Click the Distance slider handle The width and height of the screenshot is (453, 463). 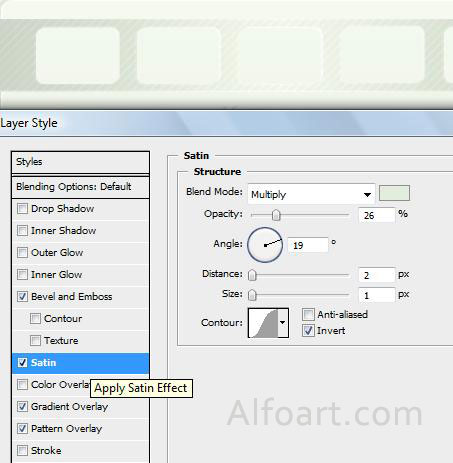point(252,275)
